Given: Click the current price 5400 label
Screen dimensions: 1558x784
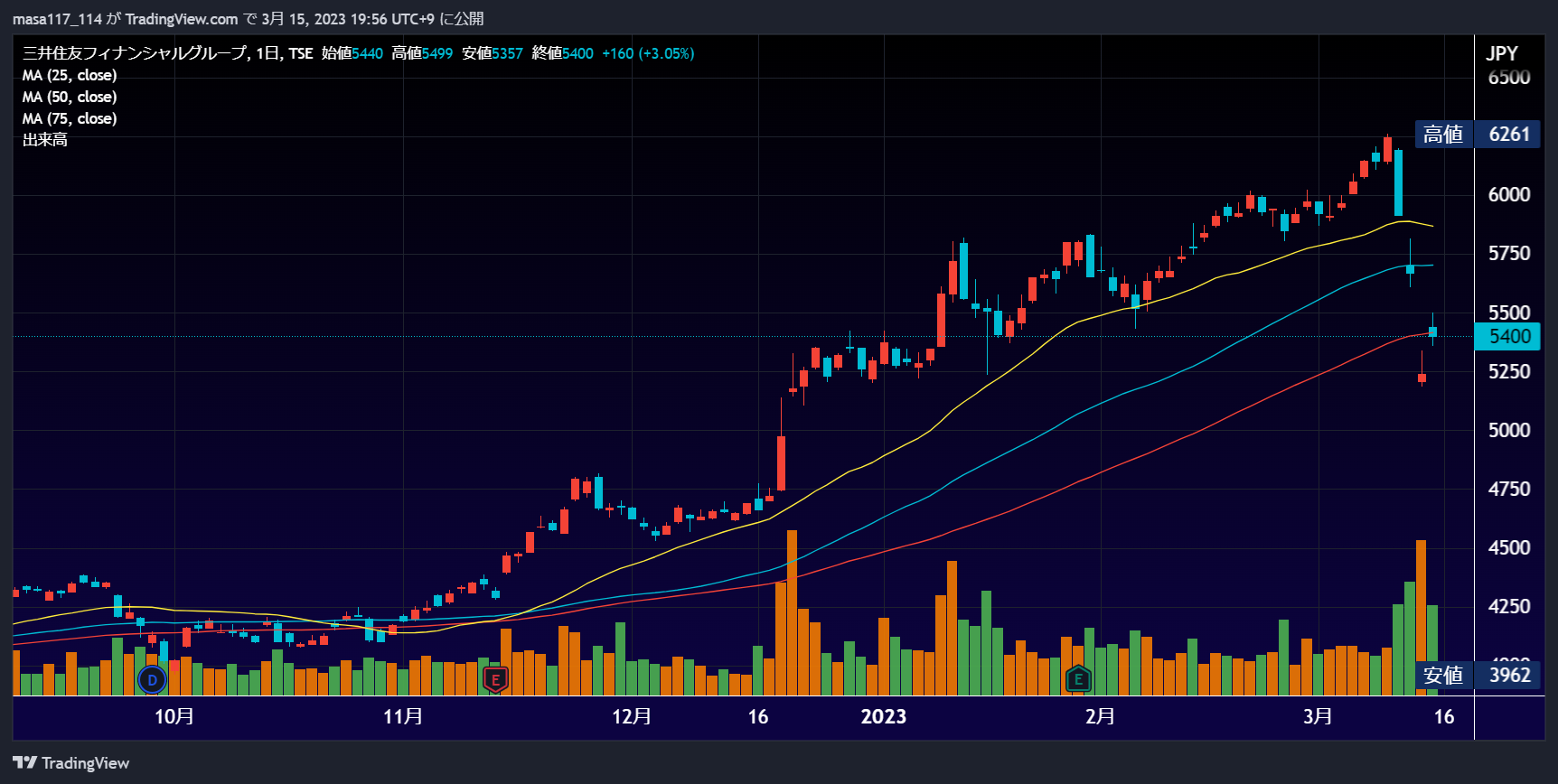Looking at the screenshot, I should coord(1509,337).
